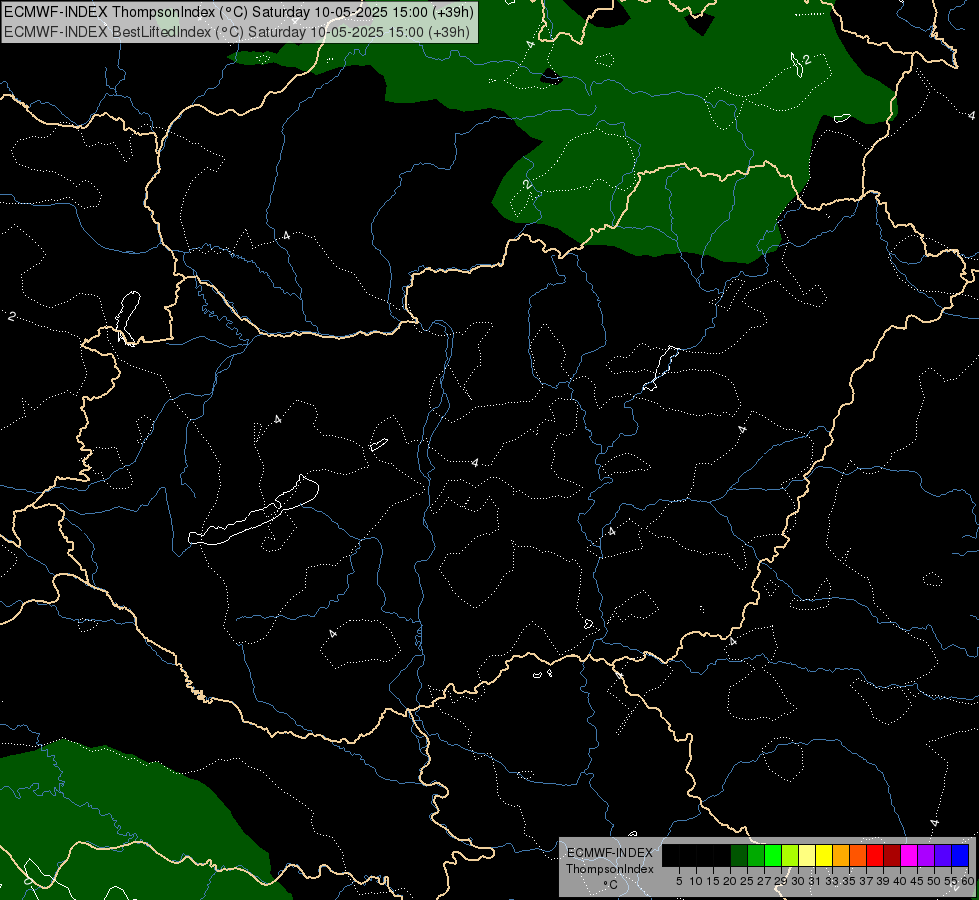Screen dimensions: 979x900
Task: Click the legend's ThompsonIndex label
Action: pyautogui.click(x=610, y=869)
